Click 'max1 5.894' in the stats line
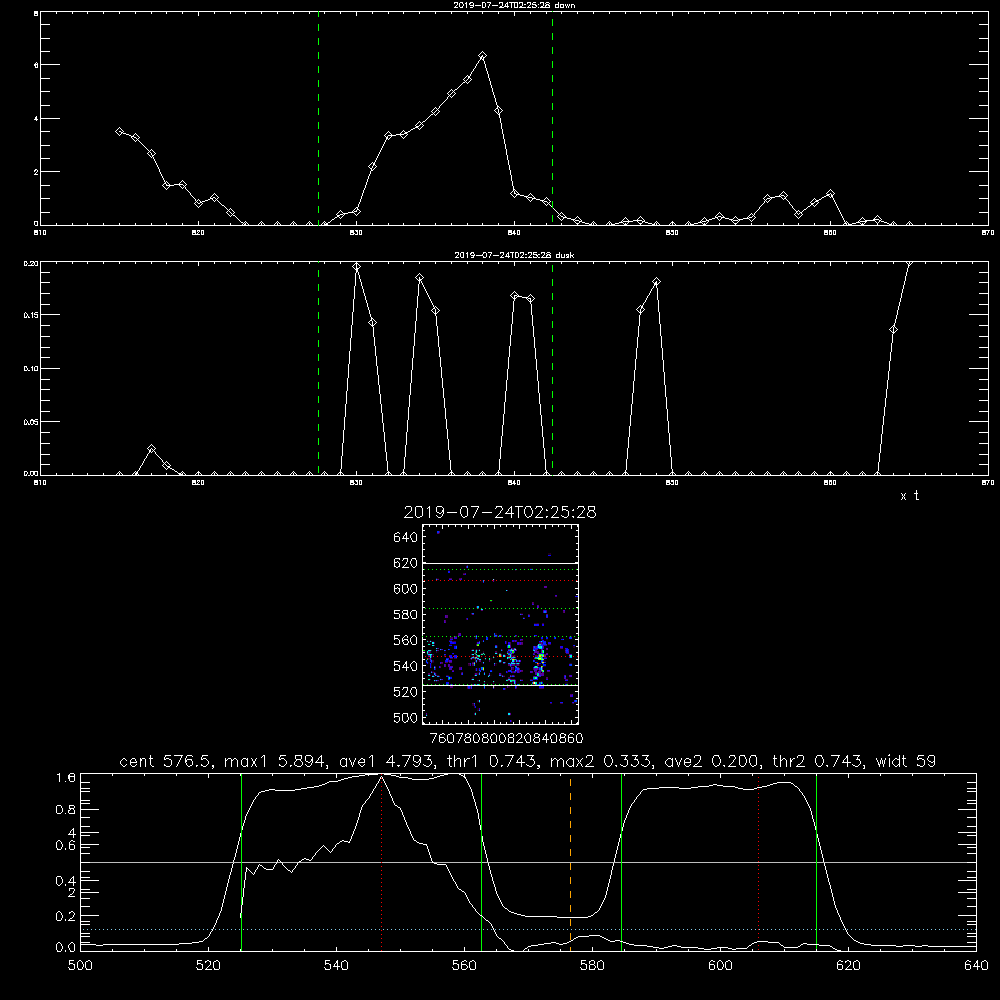1000x1000 pixels. 274,761
